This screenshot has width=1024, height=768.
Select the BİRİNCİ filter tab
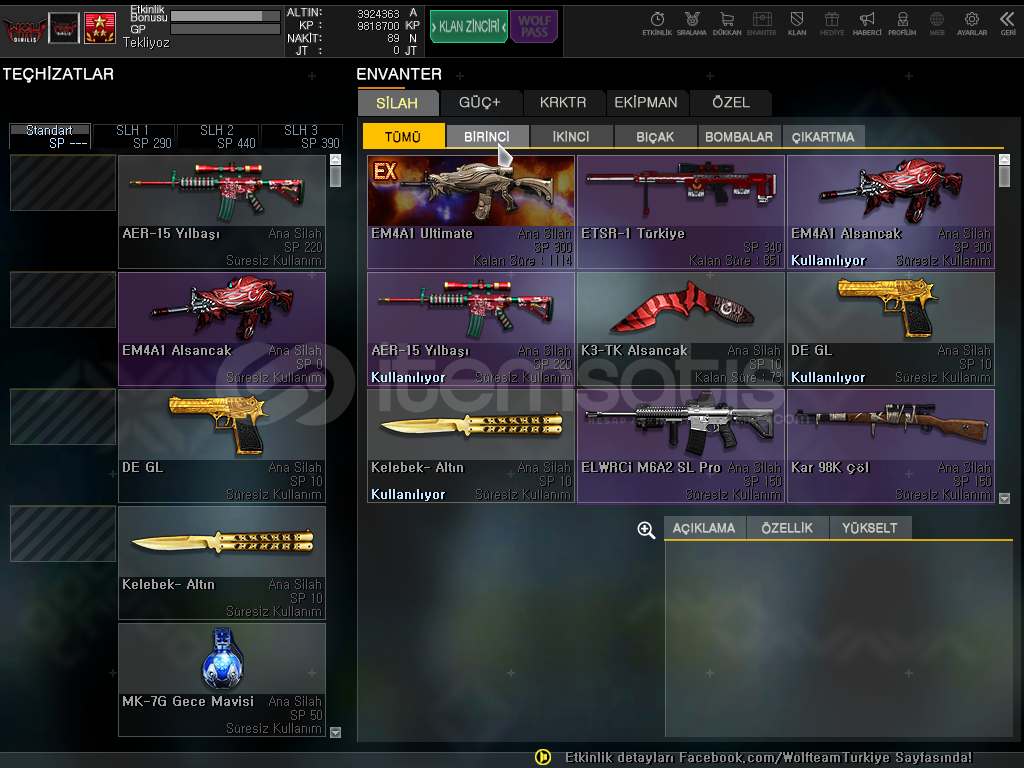pos(487,136)
